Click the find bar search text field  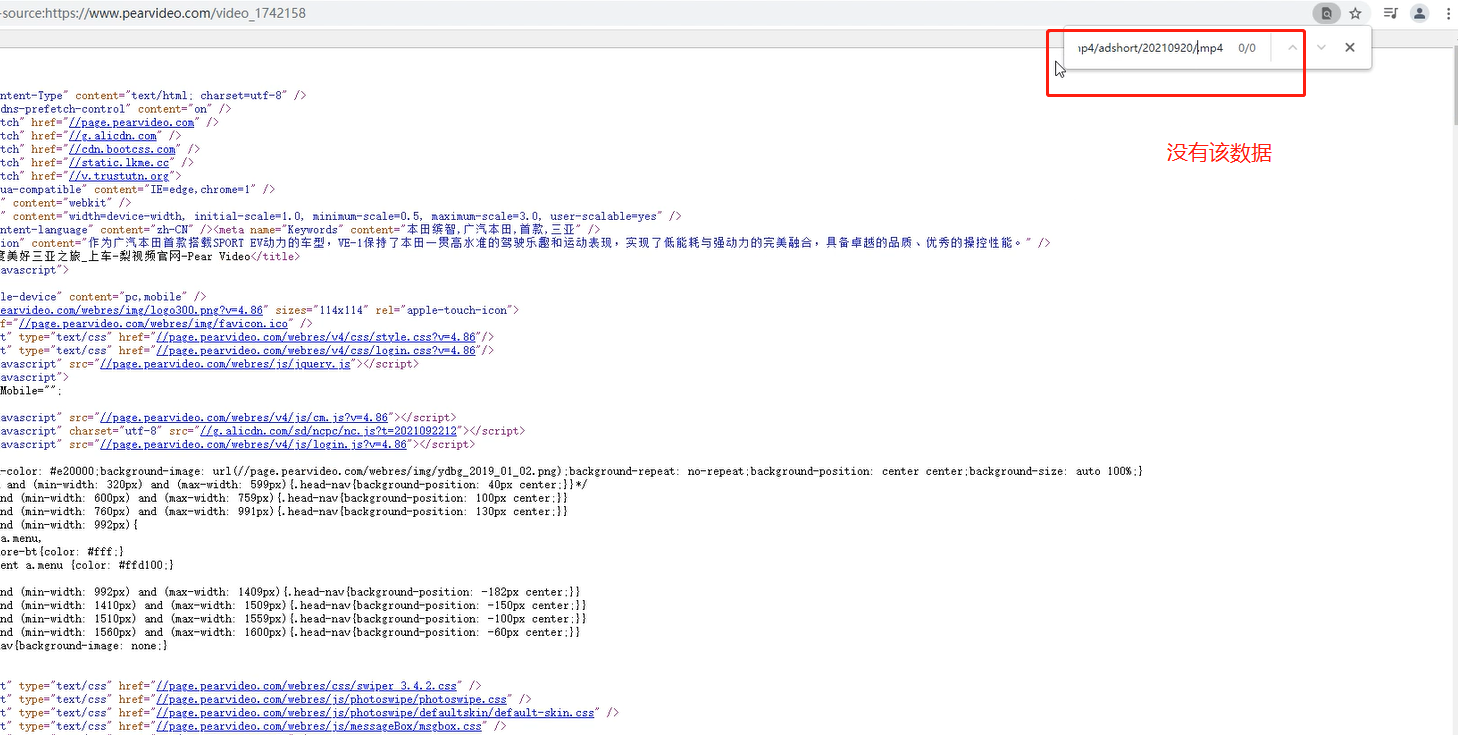(1149, 48)
